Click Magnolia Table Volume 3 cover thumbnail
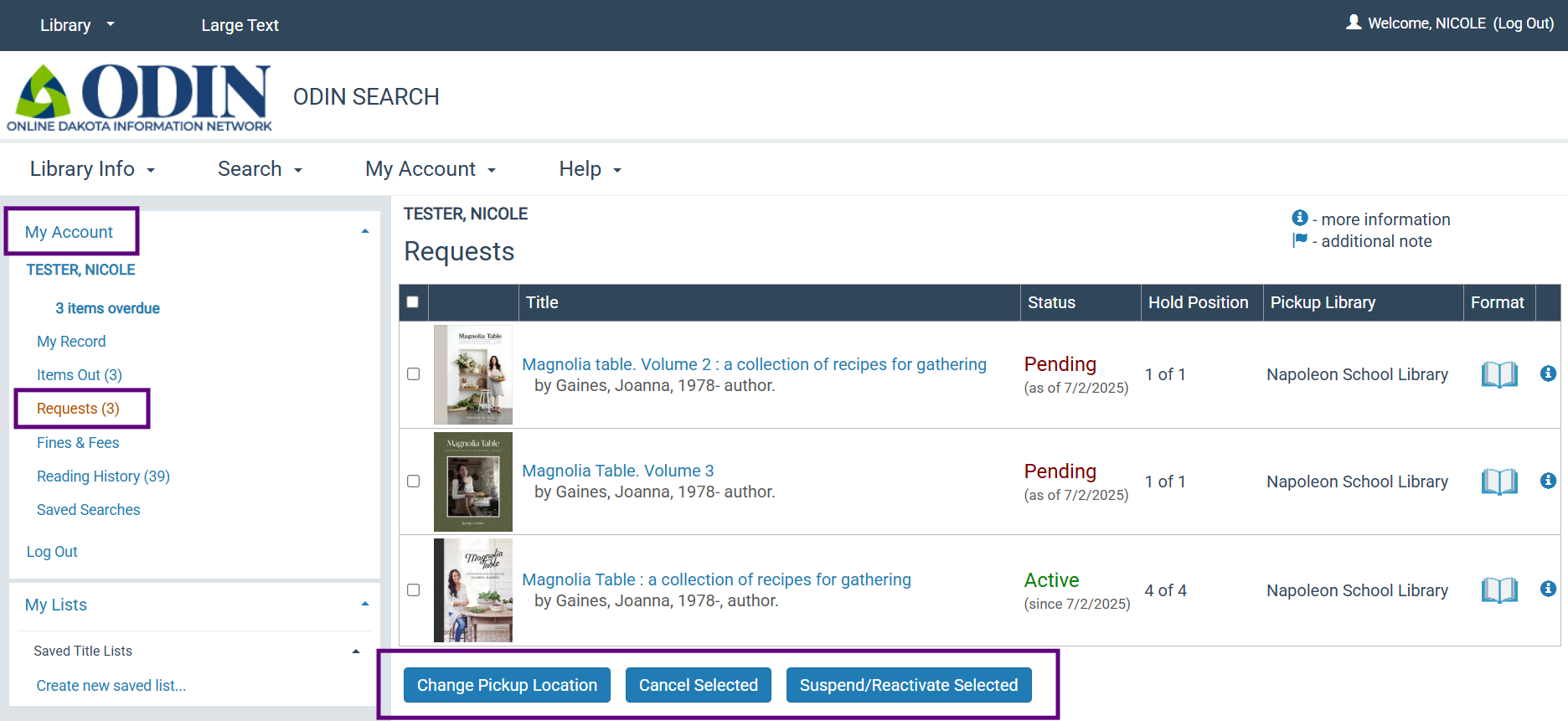1568x721 pixels. [x=473, y=482]
